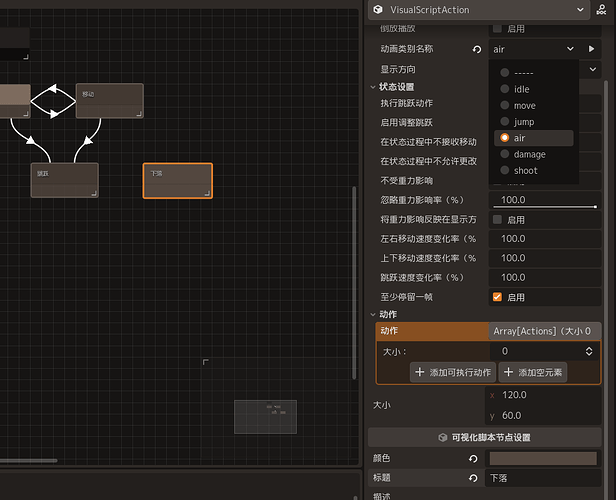Reset the node color property
This screenshot has height=500, width=616.
[x=473, y=458]
